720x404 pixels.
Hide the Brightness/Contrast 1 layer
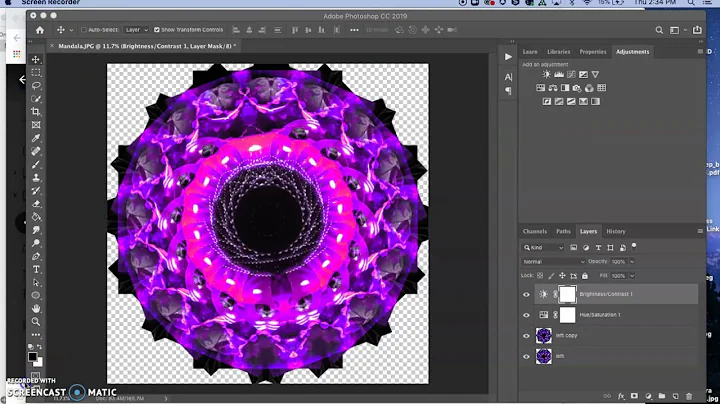[526, 295]
